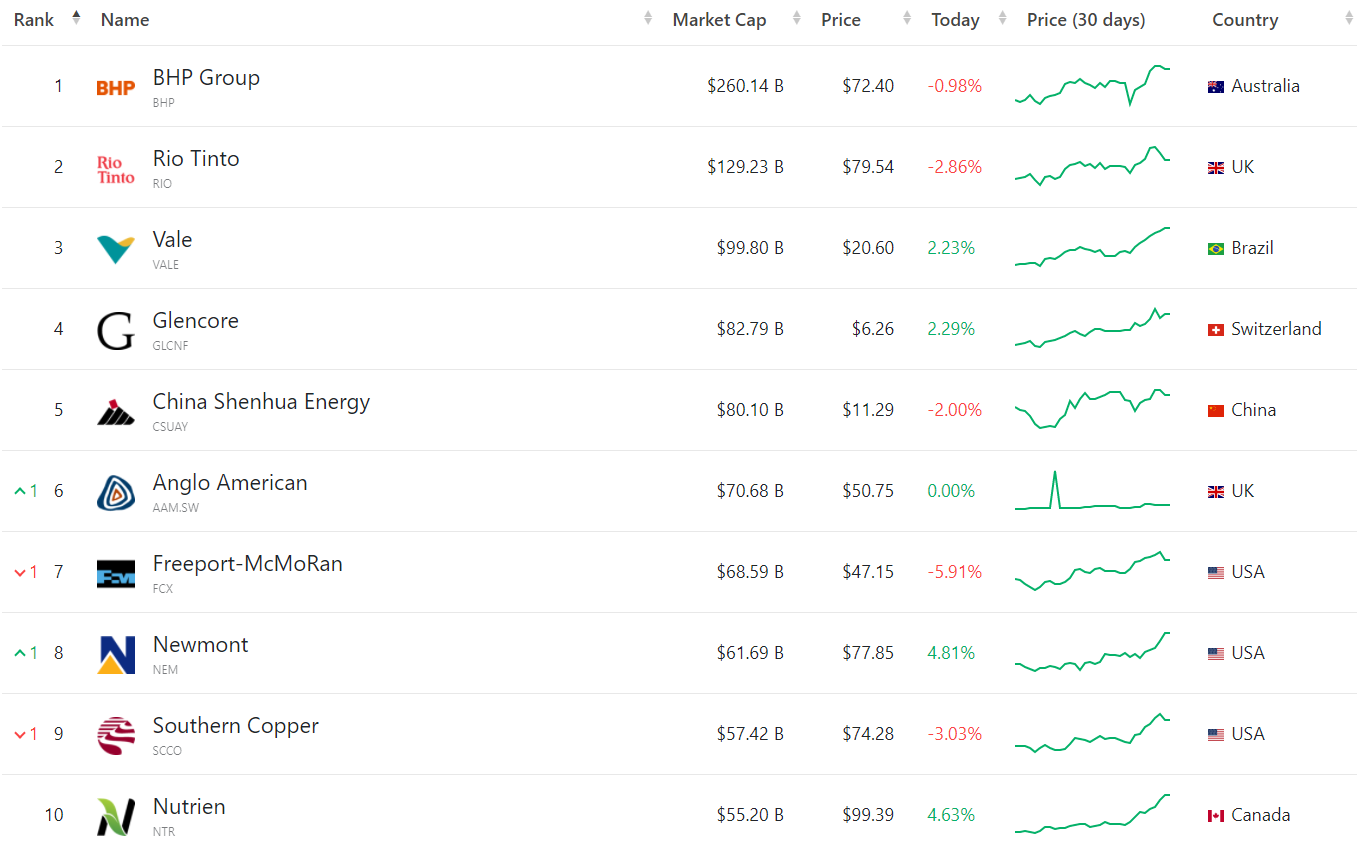The width and height of the screenshot is (1357, 855).
Task: Open the Nutrien company link
Action: coord(189,807)
